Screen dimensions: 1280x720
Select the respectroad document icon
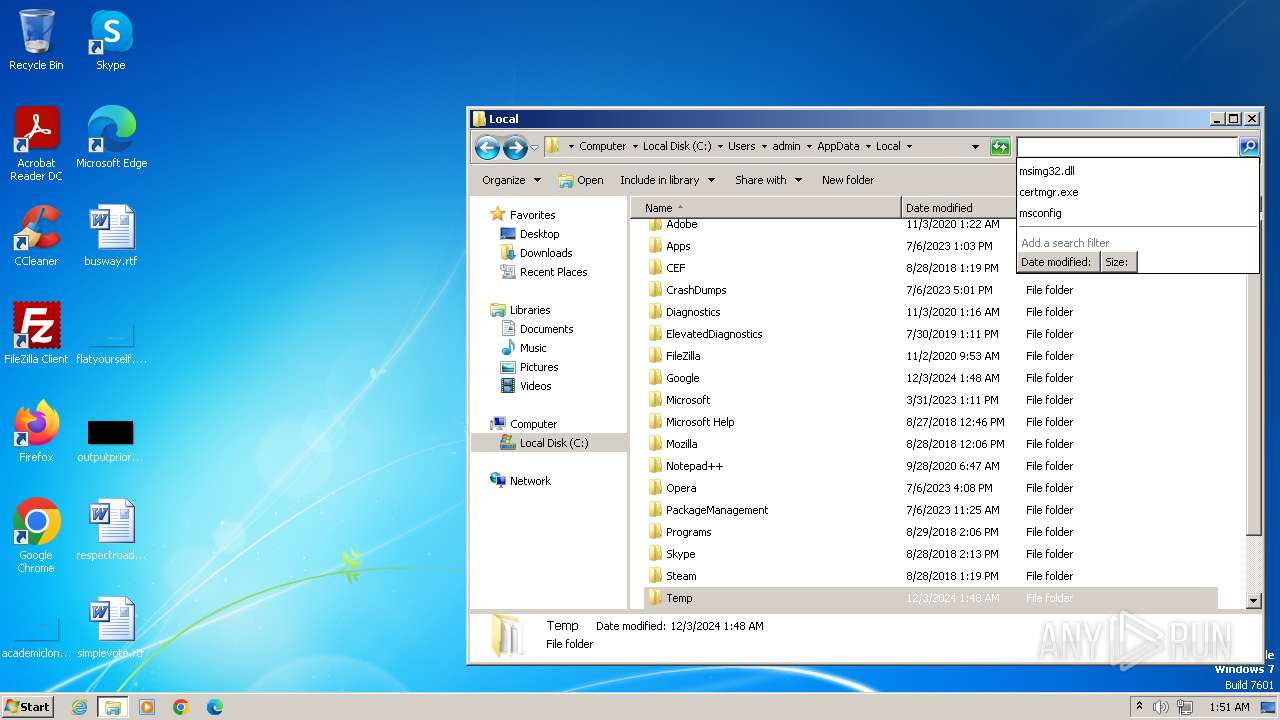(x=111, y=530)
